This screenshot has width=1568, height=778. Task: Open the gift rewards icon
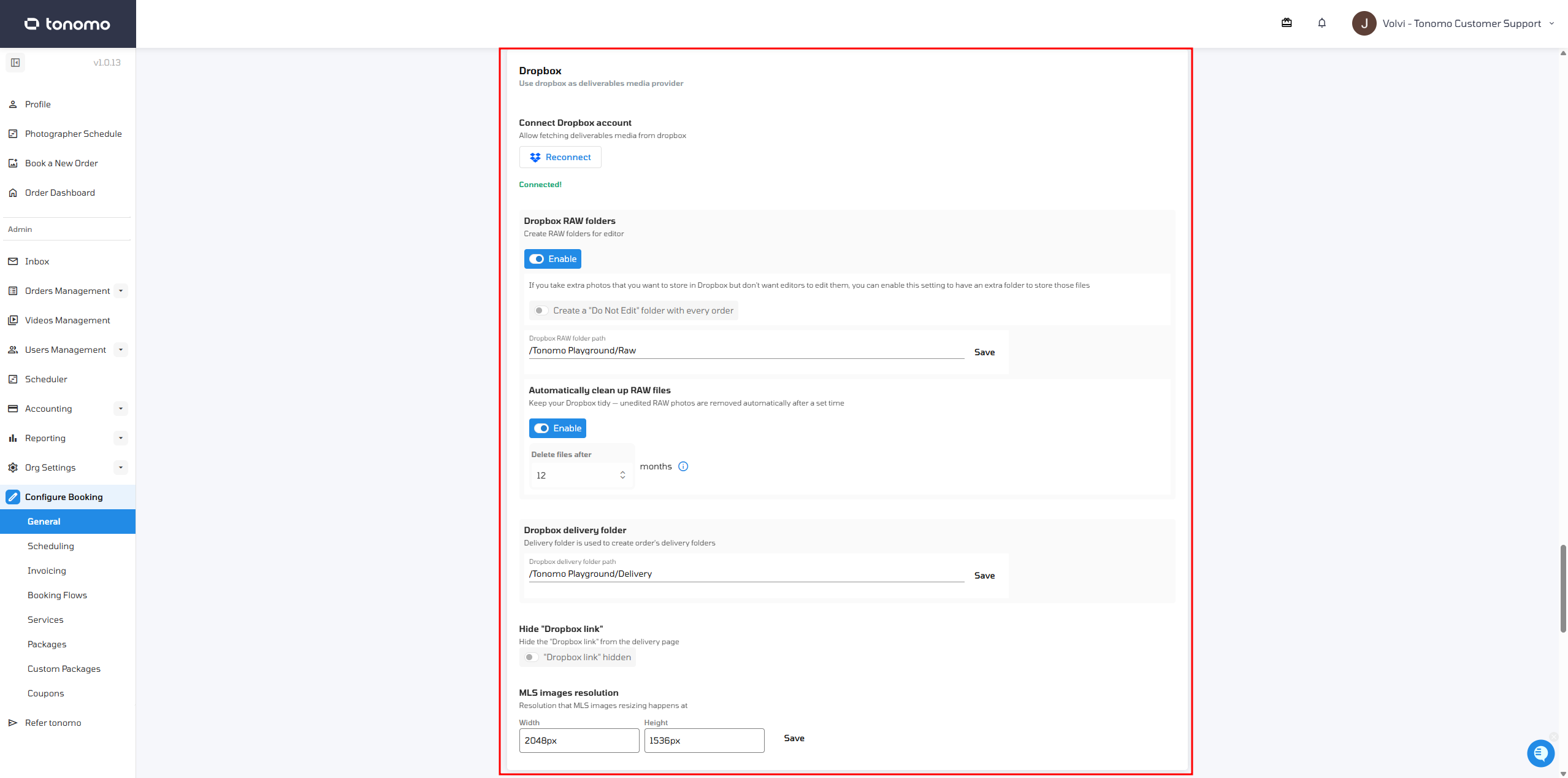click(1287, 23)
